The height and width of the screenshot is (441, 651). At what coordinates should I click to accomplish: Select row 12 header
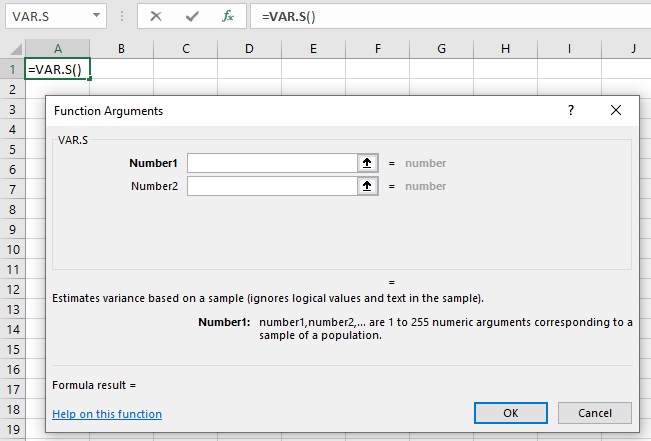12,289
